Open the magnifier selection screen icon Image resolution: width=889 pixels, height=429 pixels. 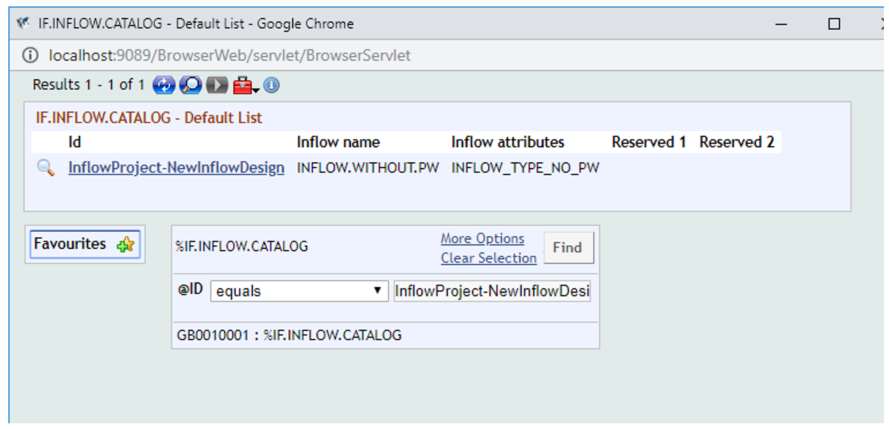coord(190,86)
